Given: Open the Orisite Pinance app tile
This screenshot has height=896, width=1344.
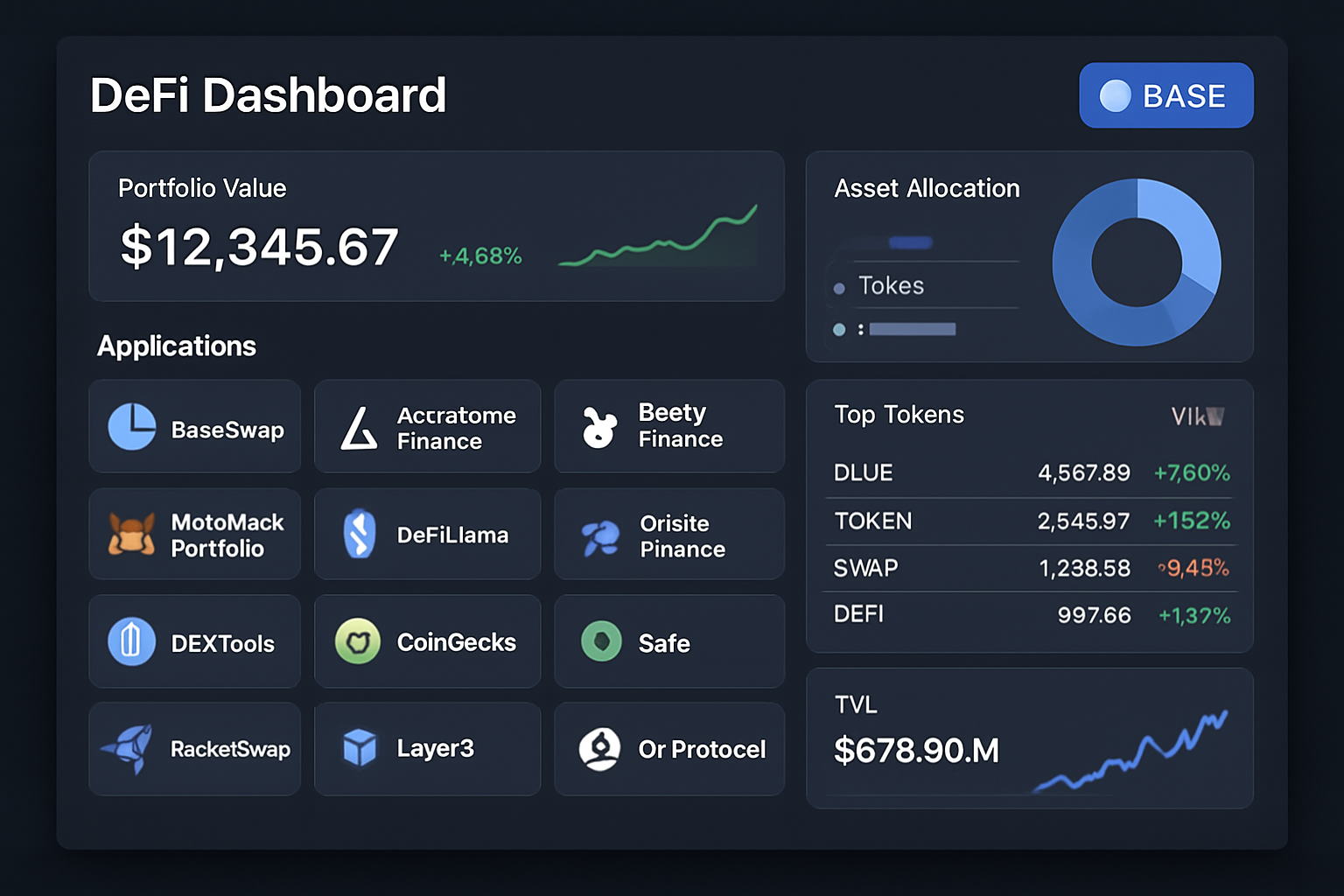Looking at the screenshot, I should (669, 535).
